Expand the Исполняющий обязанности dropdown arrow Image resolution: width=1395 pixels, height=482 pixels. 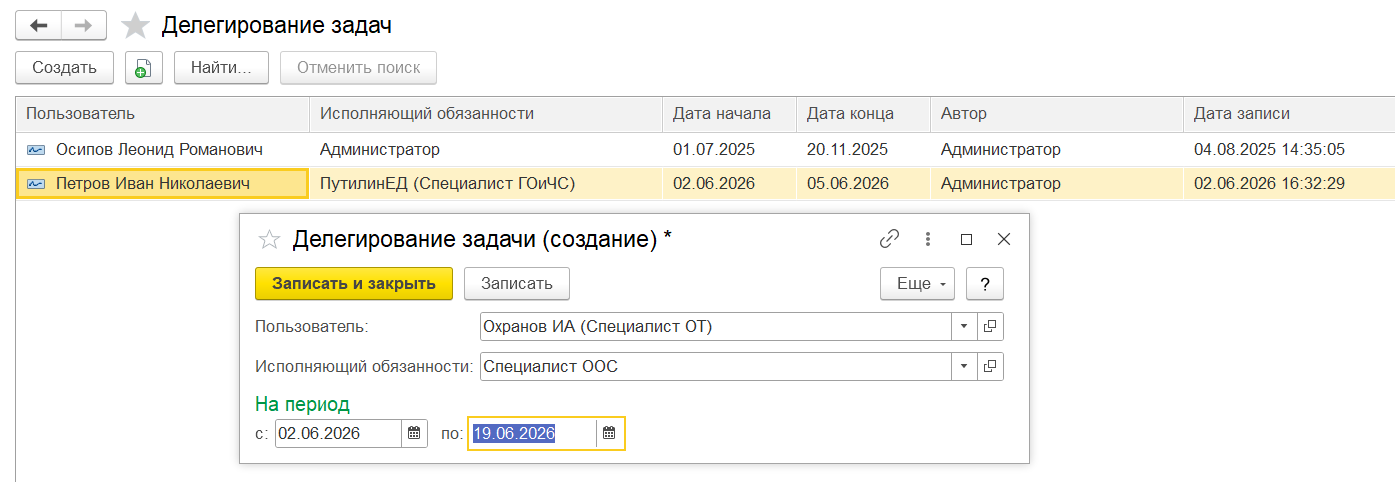click(x=964, y=366)
